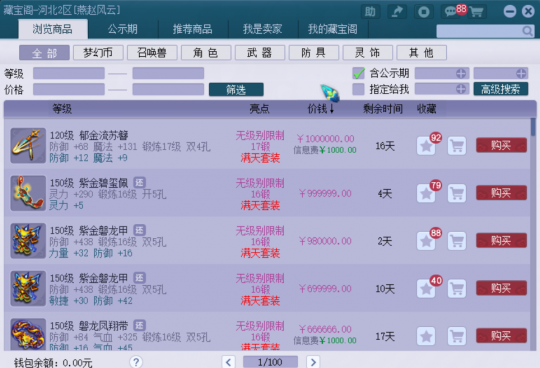
Task: Click the question mark help icon near wallet balance
Action: 136,362
